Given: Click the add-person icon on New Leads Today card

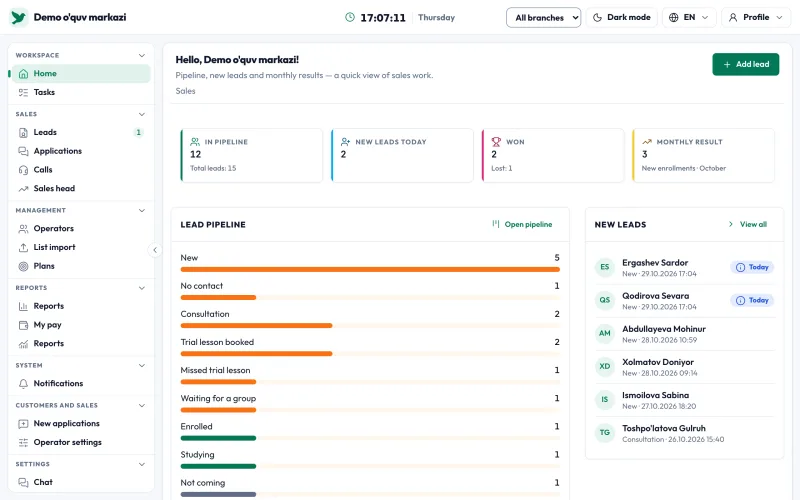Looking at the screenshot, I should (x=345, y=142).
